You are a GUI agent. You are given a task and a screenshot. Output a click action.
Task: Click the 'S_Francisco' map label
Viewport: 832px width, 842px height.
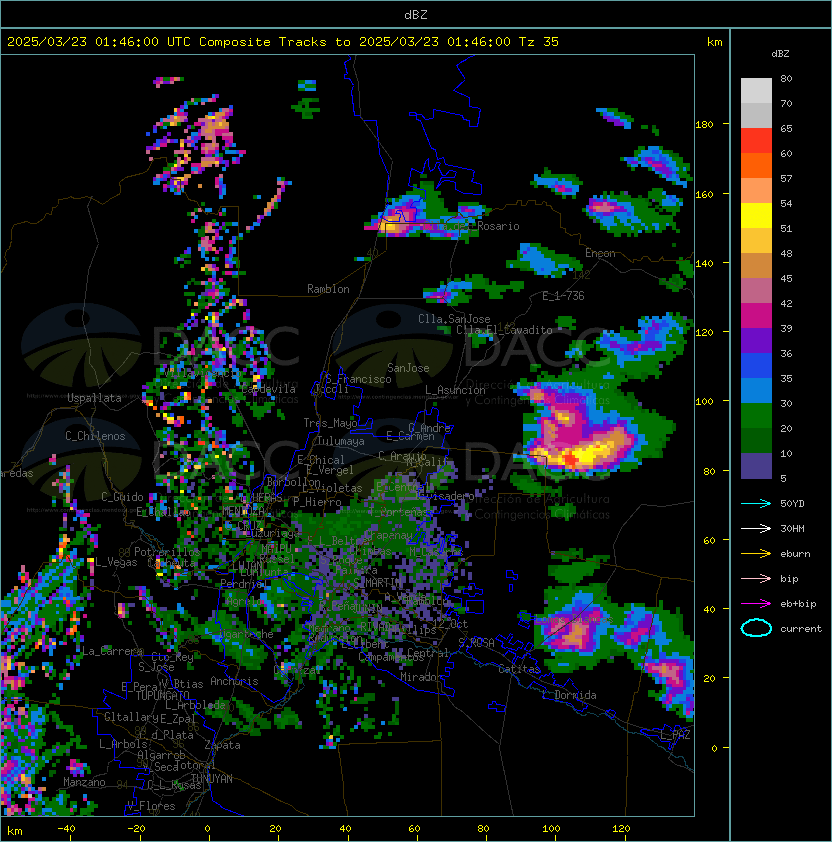358,379
